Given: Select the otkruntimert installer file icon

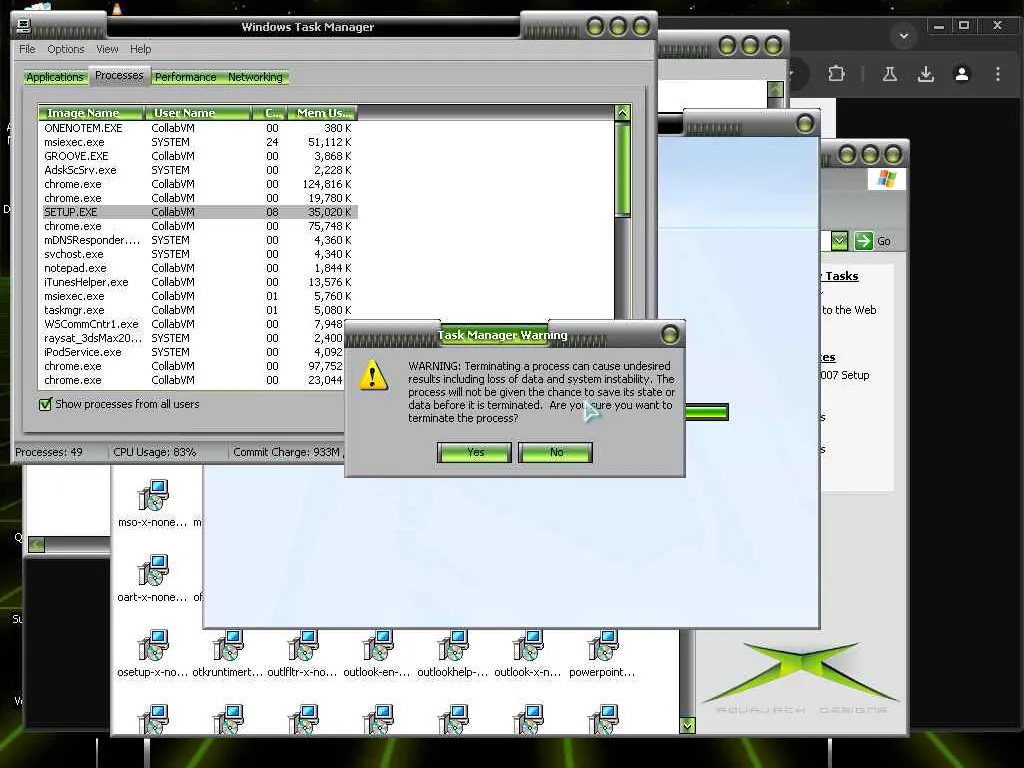Looking at the screenshot, I should [x=228, y=653].
